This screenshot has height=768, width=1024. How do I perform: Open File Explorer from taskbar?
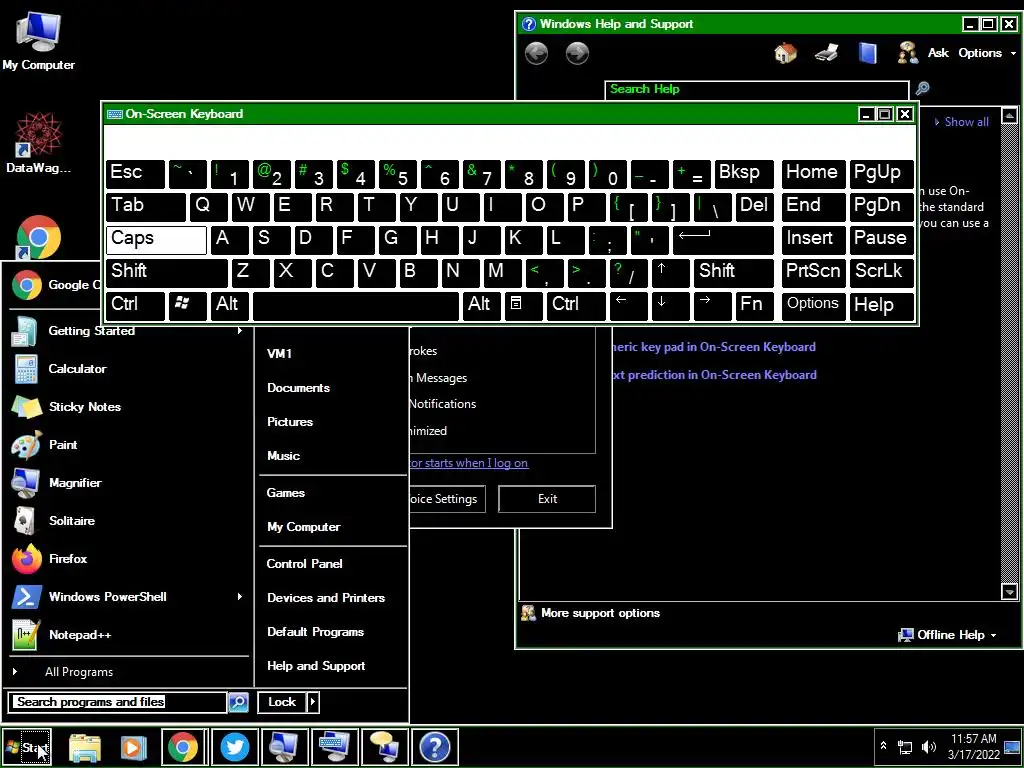85,747
